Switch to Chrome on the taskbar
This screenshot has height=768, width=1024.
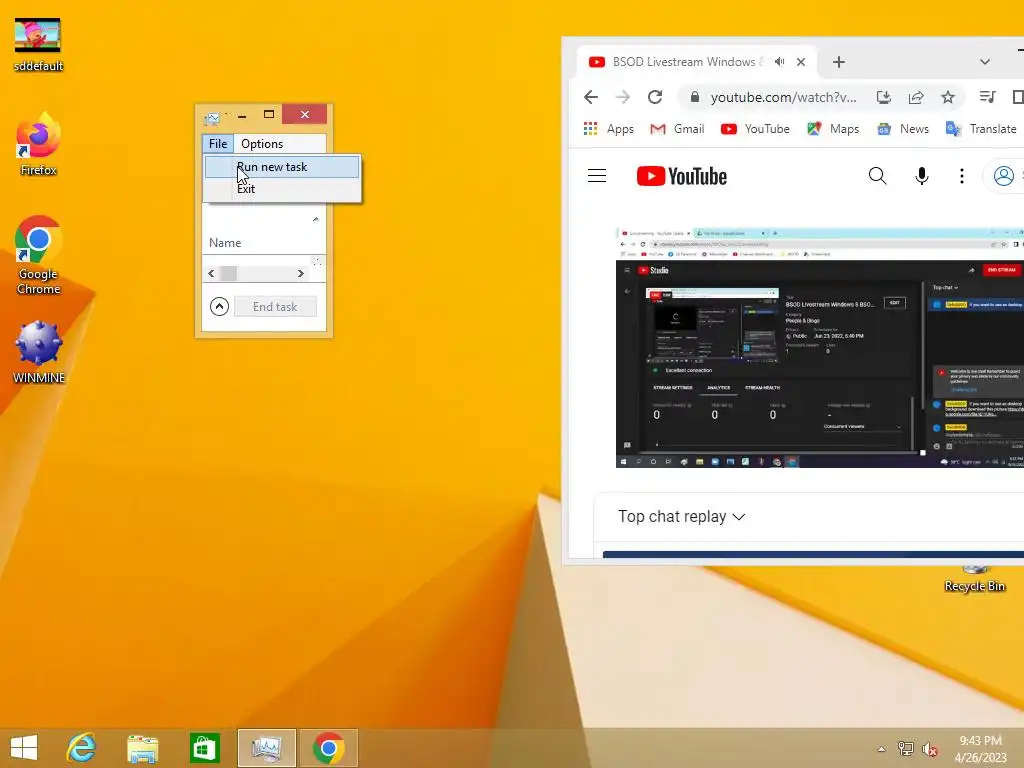328,748
